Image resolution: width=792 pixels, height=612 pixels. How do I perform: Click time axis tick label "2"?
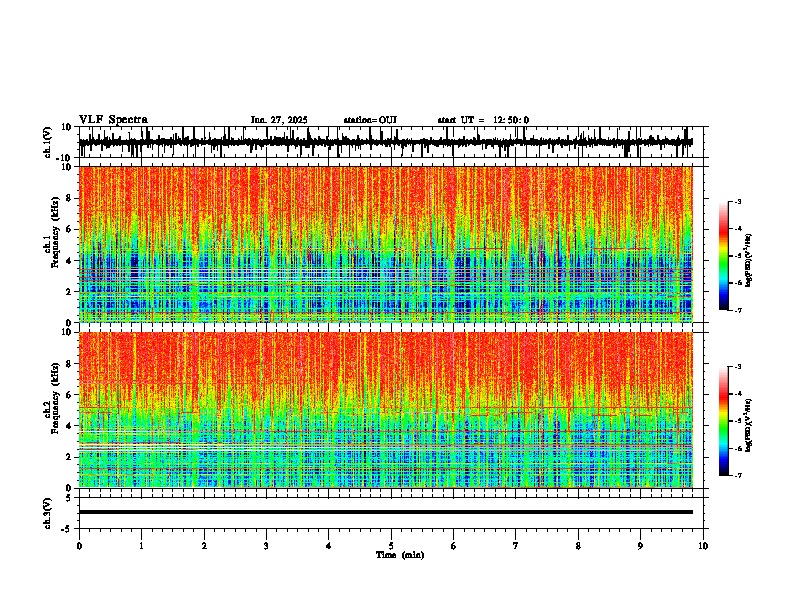click(204, 546)
